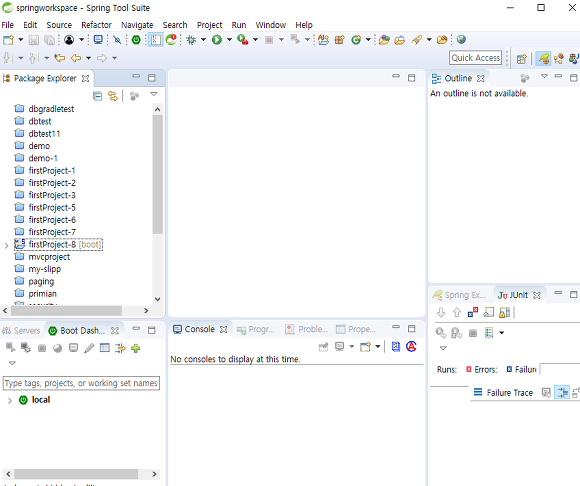Image resolution: width=580 pixels, height=486 pixels.
Task: Expand firstProject-8 [boot] tree node
Action: [6, 246]
